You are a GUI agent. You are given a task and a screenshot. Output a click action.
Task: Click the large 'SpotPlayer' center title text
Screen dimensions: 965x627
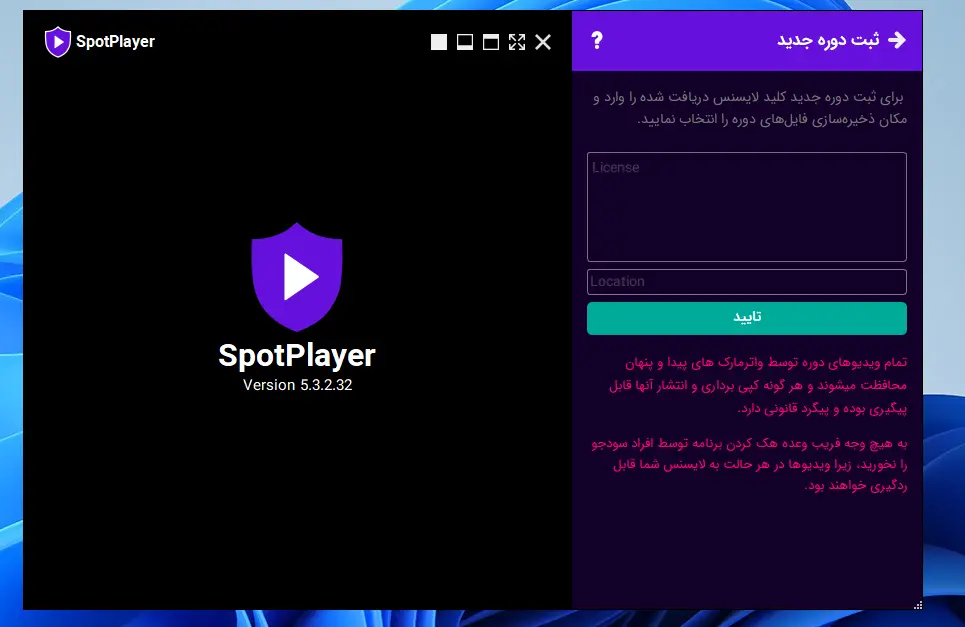(x=297, y=356)
